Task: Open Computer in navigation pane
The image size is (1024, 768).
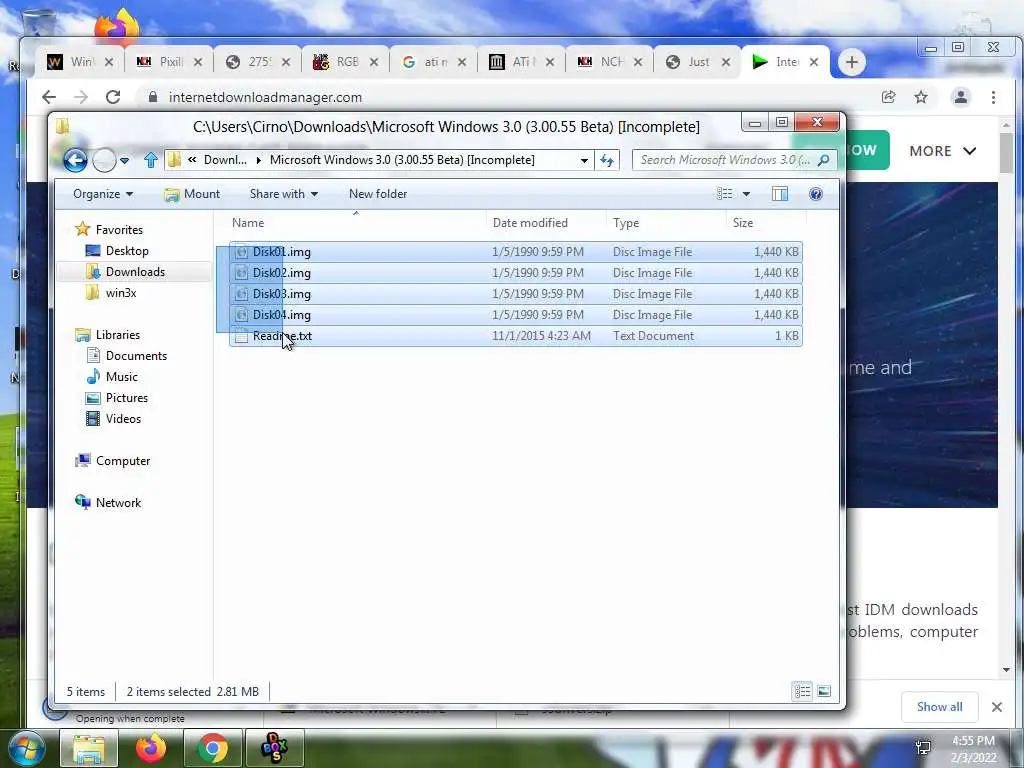Action: [x=123, y=461]
